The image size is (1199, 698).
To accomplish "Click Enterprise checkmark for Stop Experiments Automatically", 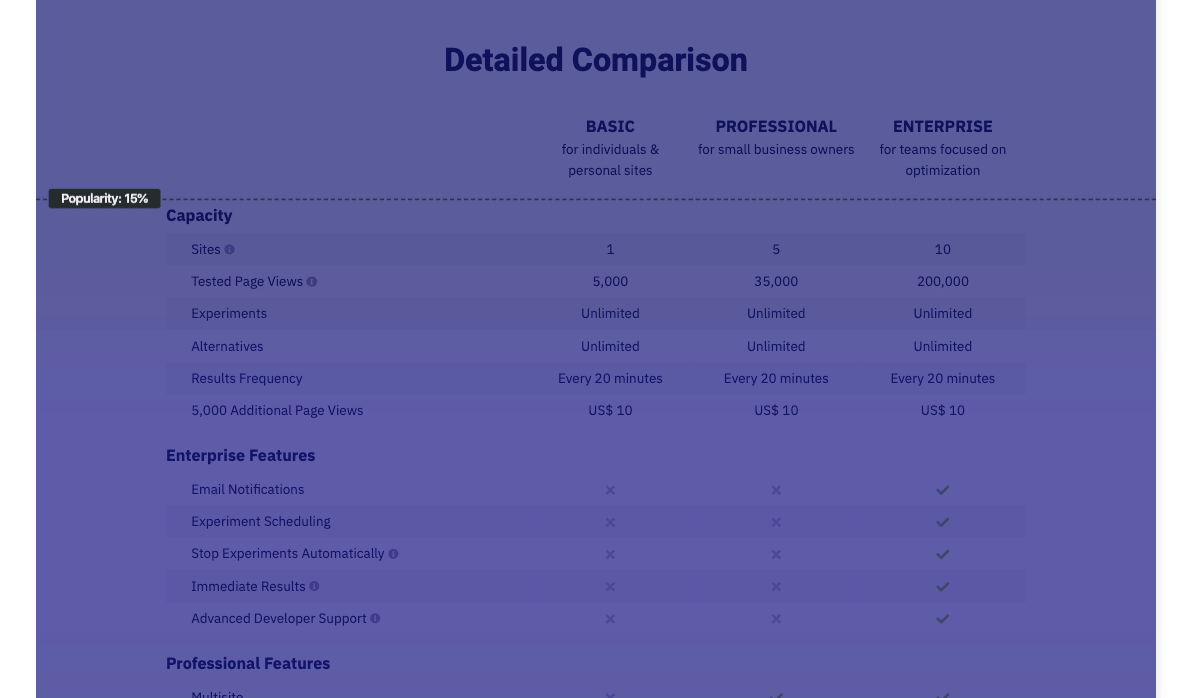I will pos(942,554).
